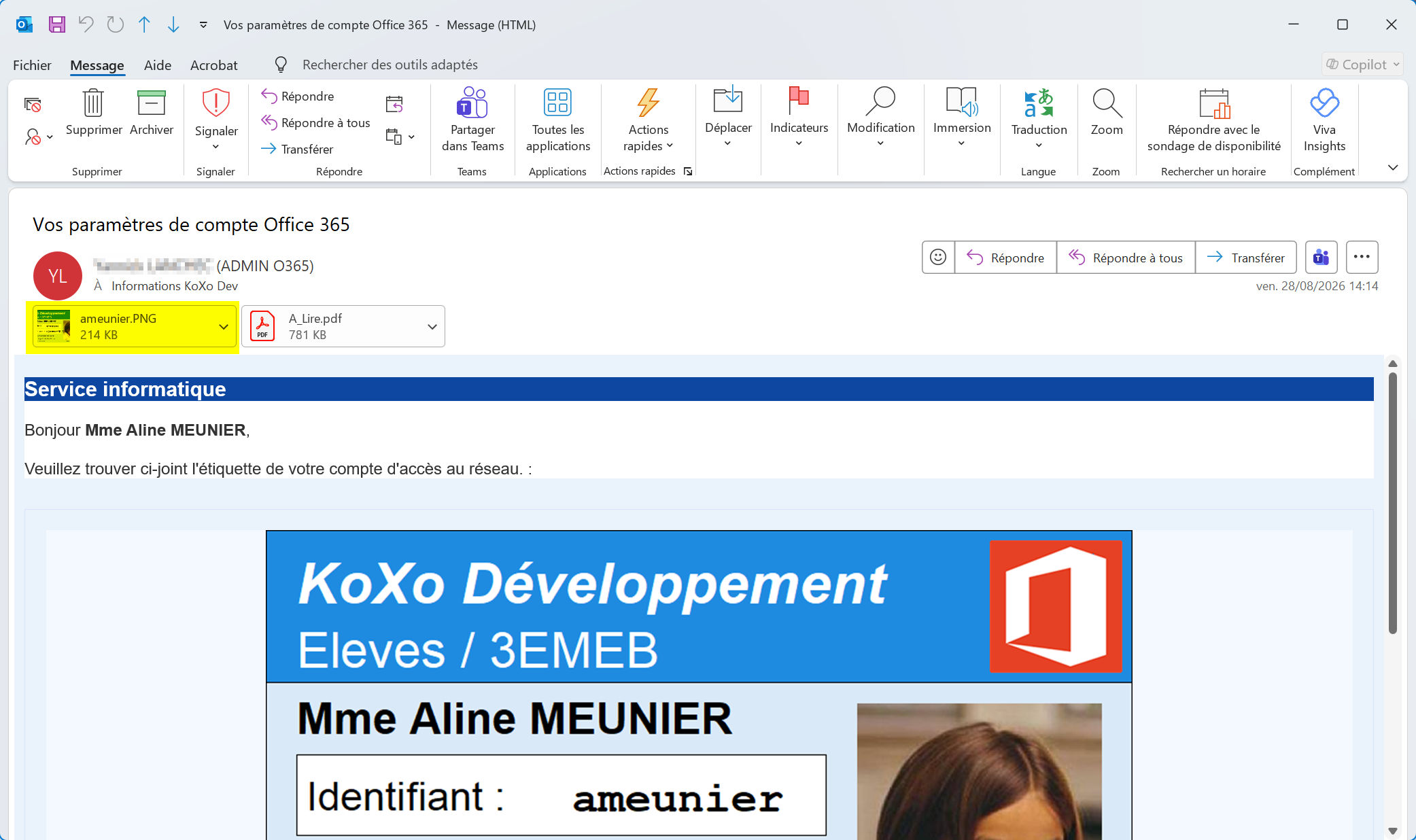Expand the A_Lire.pdf attachment dropdown arrow
Screen dimensions: 1416x840
coord(432,327)
